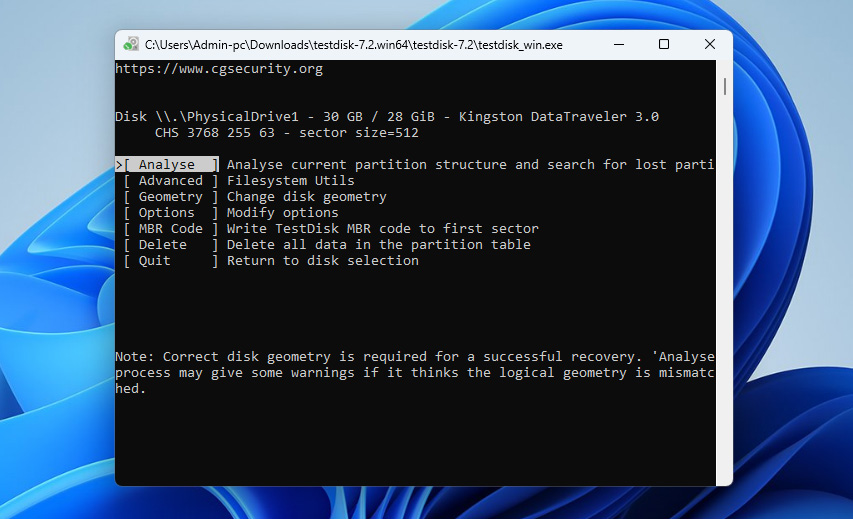Click 'Modify options' description text
The height and width of the screenshot is (519, 853).
pos(282,213)
